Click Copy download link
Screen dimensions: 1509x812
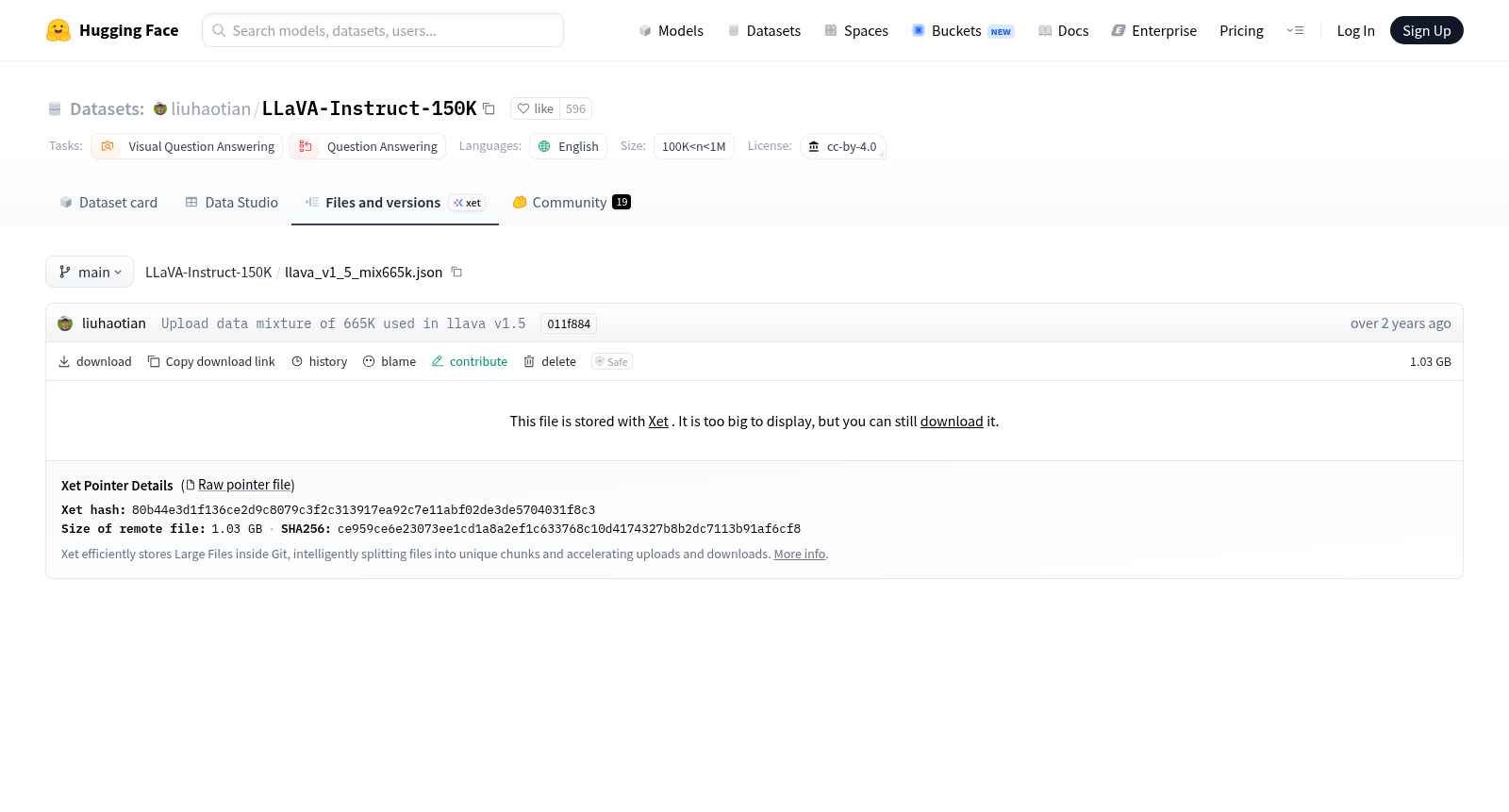tap(211, 361)
